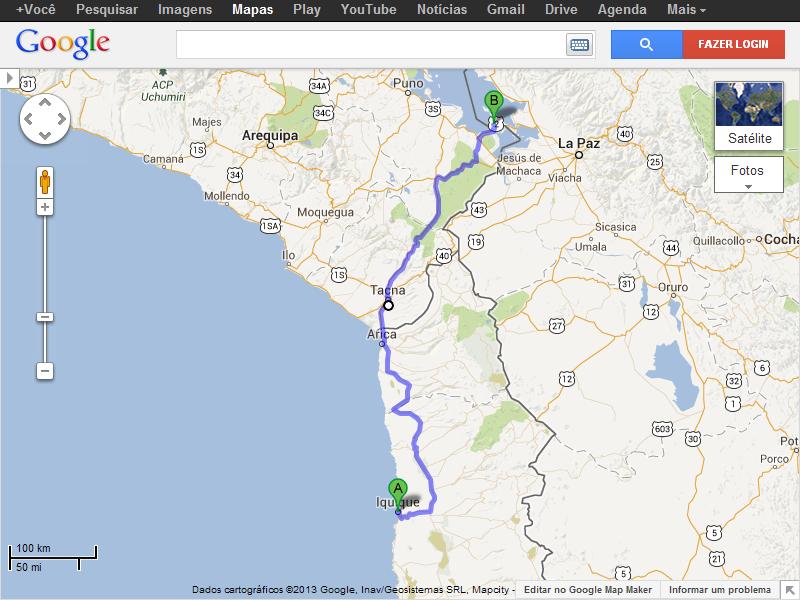
Task: Open Imagens in top bar
Action: coord(185,10)
